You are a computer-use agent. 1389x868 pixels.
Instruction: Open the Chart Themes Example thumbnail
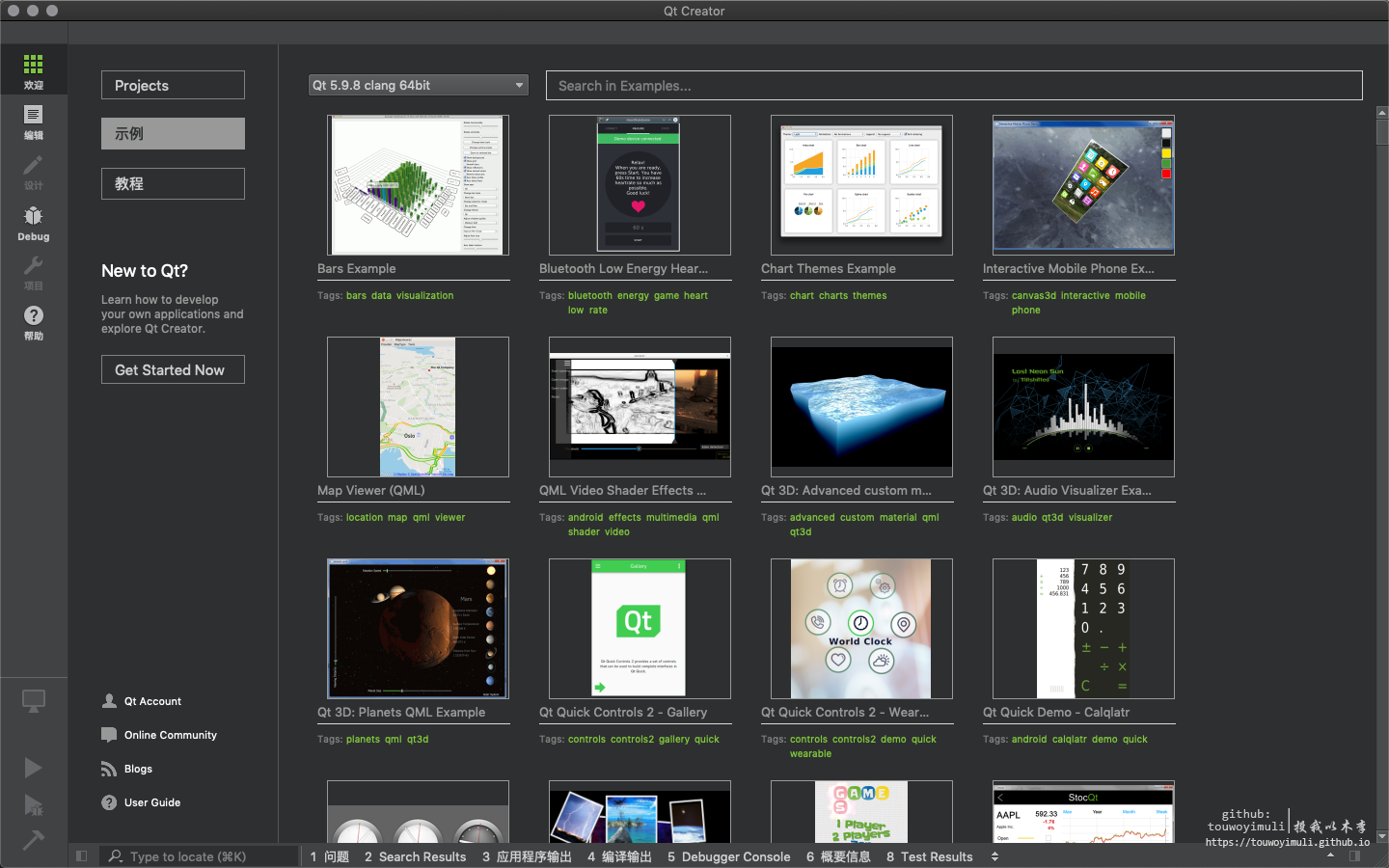tap(861, 185)
